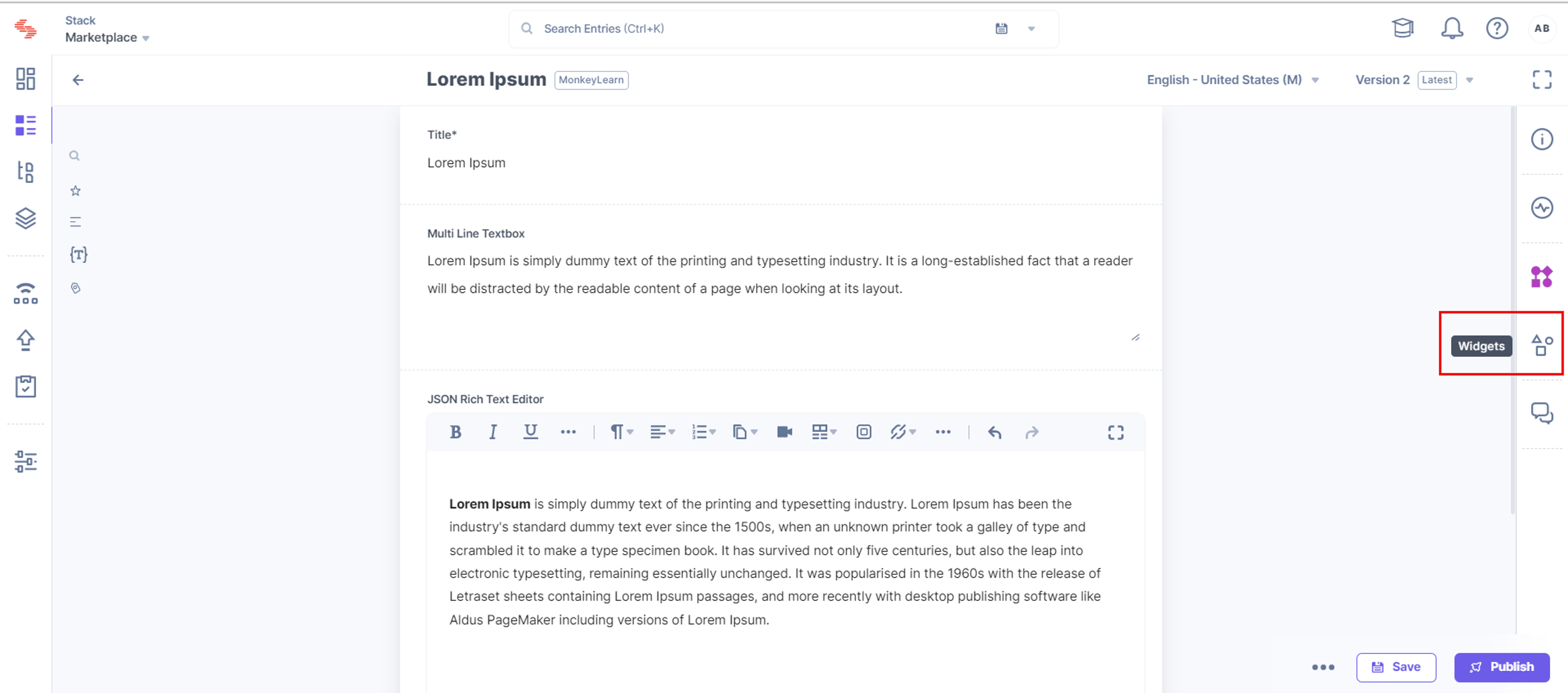Viewport: 1568px width, 693px height.
Task: Click the vertical page scrollbar
Action: click(x=1513, y=310)
